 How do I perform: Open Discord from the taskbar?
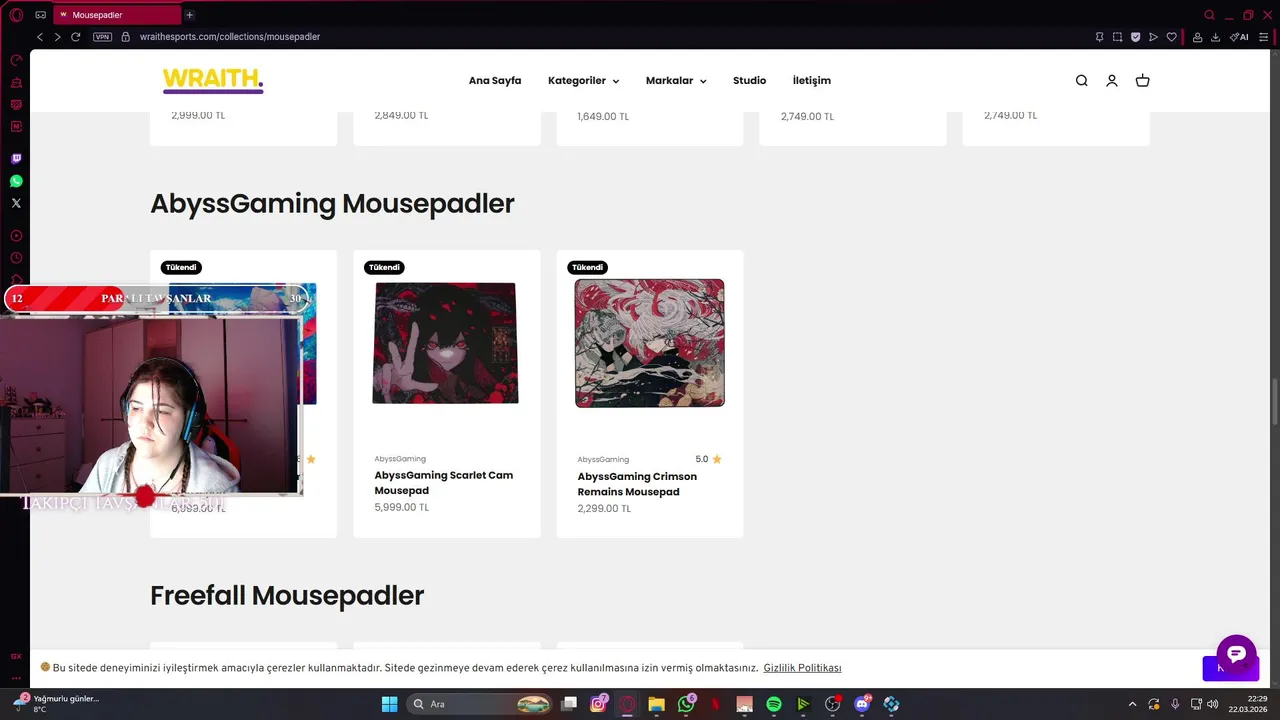[x=862, y=704]
